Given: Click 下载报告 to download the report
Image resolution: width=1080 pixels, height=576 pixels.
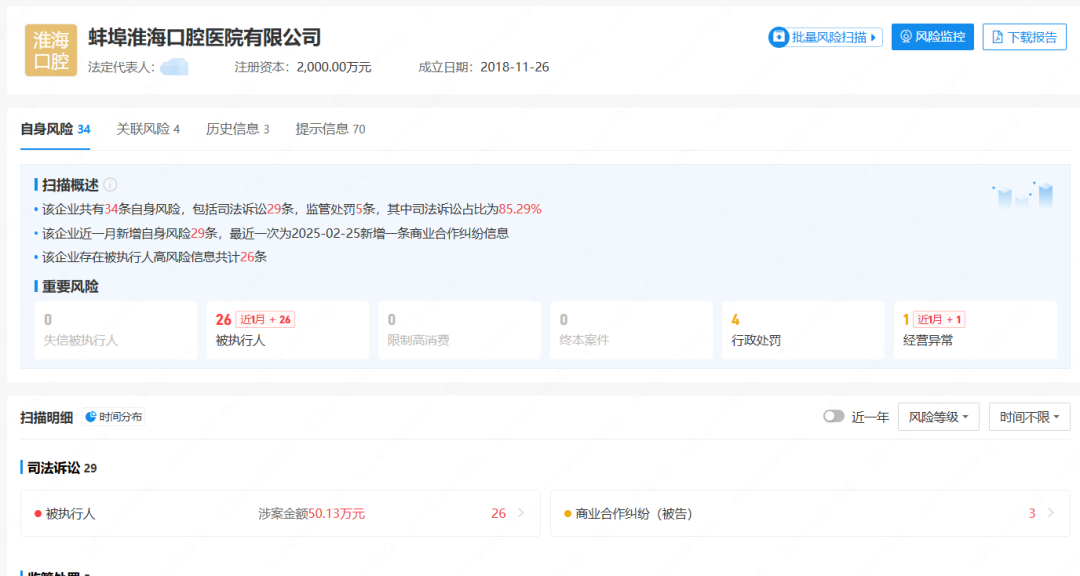Looking at the screenshot, I should [1025, 37].
